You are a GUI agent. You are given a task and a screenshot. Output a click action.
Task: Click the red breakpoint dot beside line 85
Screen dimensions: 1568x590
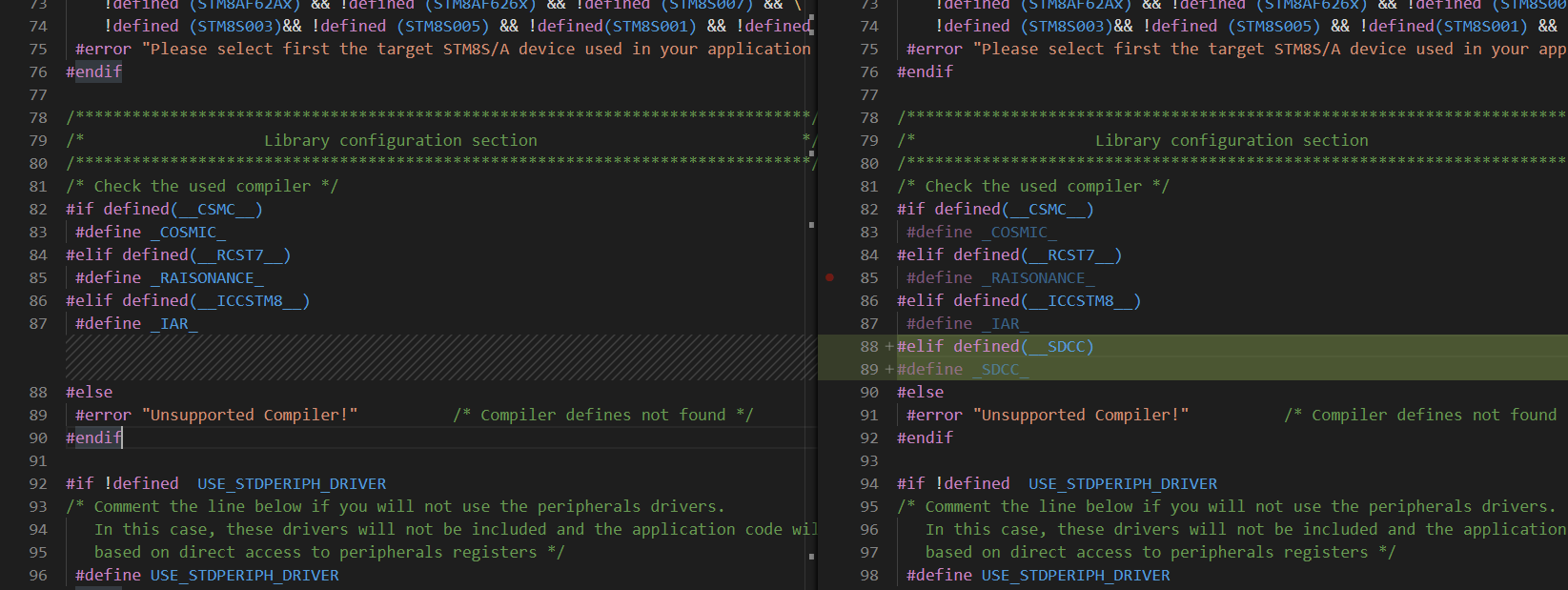[x=829, y=277]
